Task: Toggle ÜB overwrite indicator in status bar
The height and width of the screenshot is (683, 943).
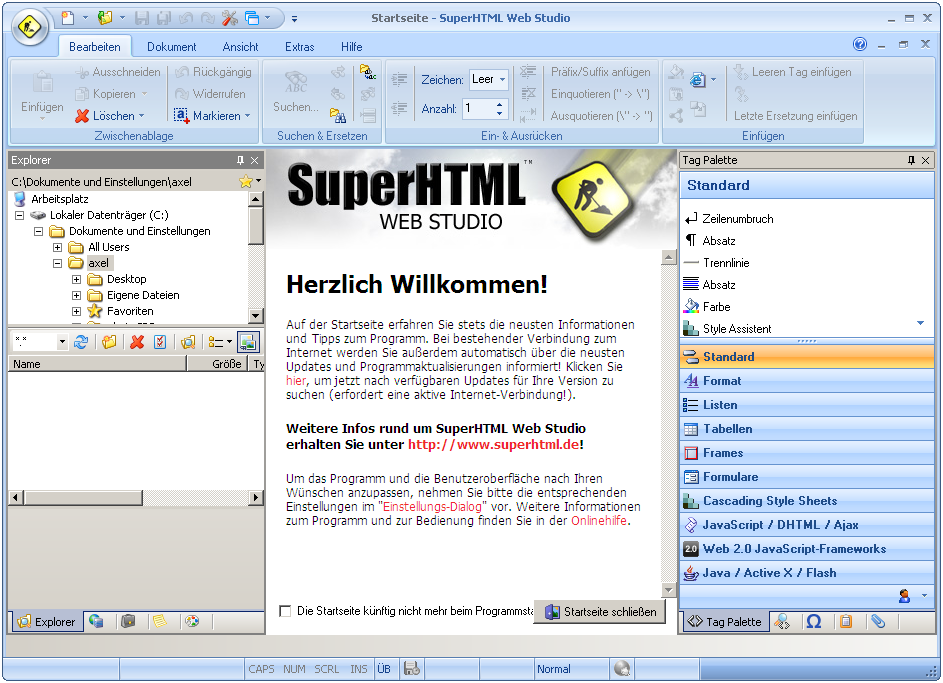Action: click(x=384, y=669)
